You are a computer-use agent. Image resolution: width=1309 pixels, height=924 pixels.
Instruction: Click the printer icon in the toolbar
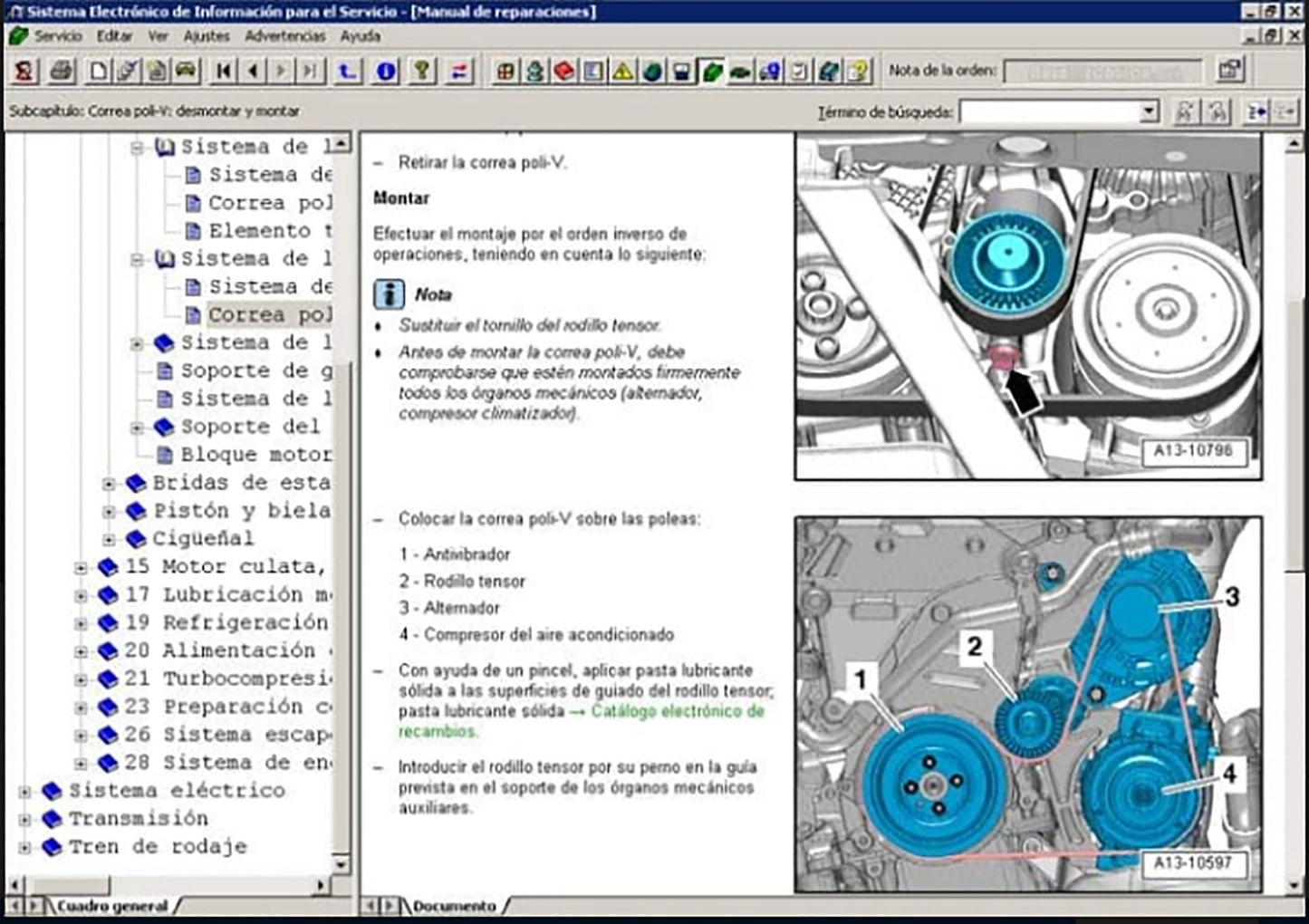coord(61,71)
